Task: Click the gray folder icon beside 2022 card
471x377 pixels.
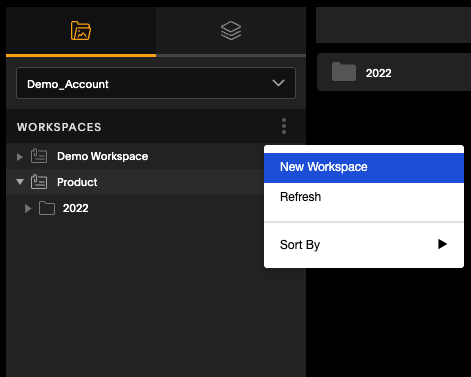Action: click(x=344, y=71)
